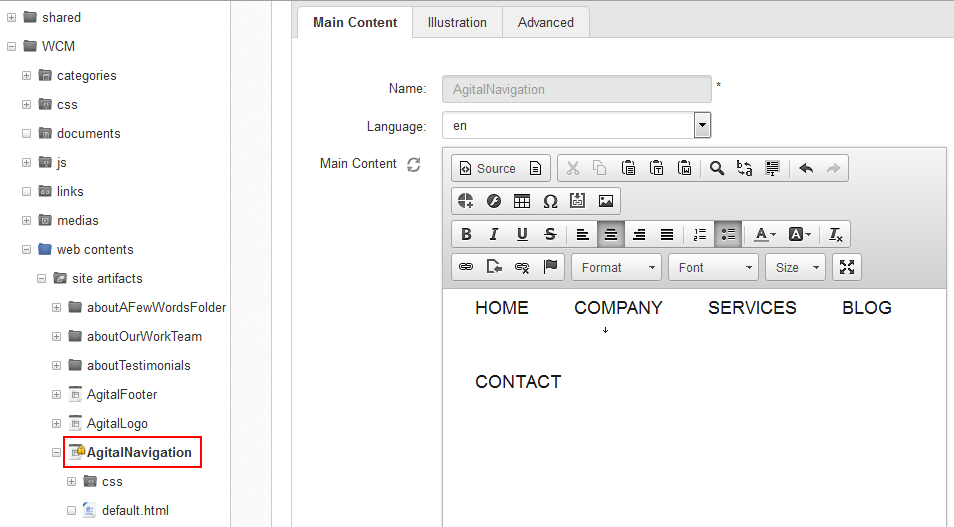Select default.html in the tree

[135, 511]
